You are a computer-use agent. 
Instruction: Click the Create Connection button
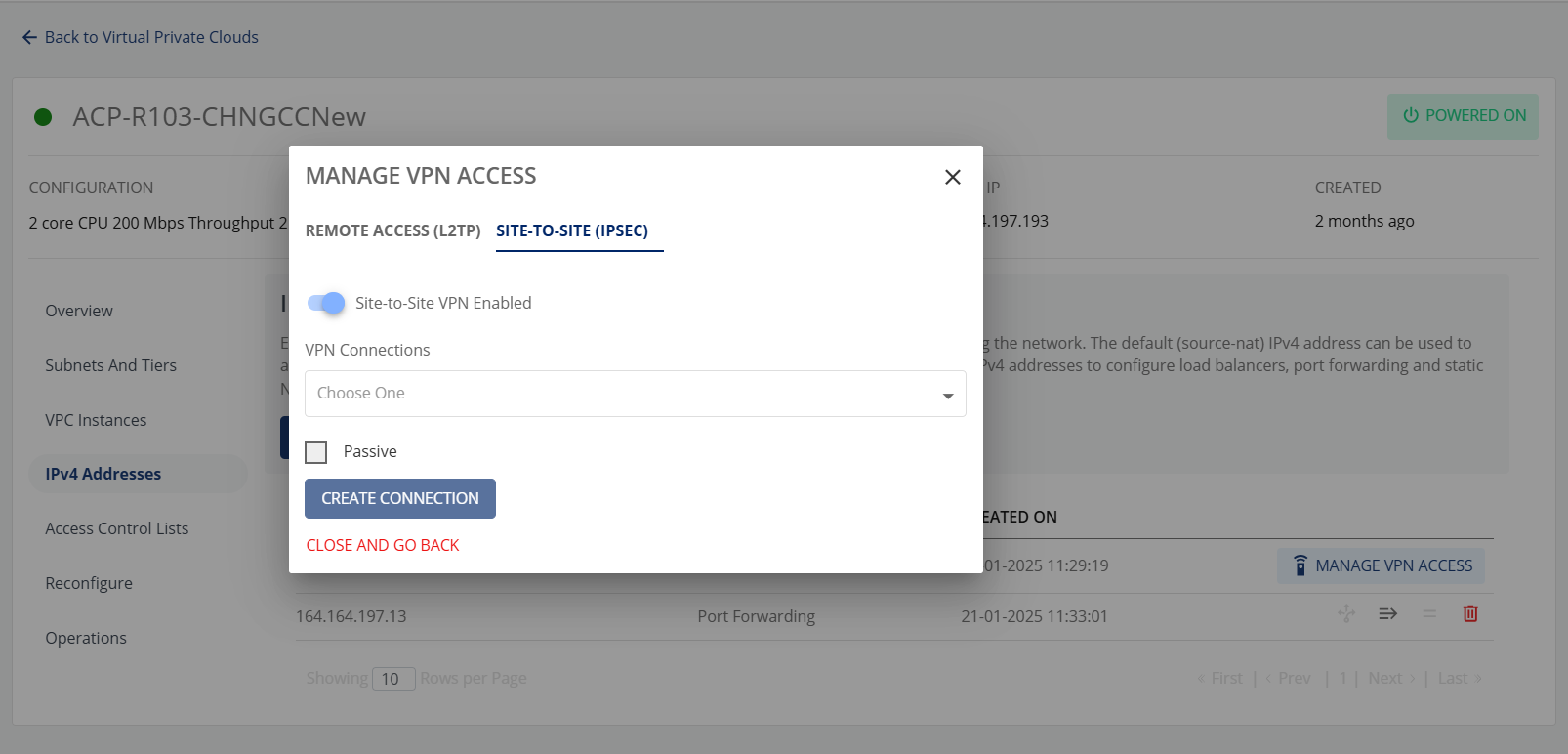click(x=400, y=498)
